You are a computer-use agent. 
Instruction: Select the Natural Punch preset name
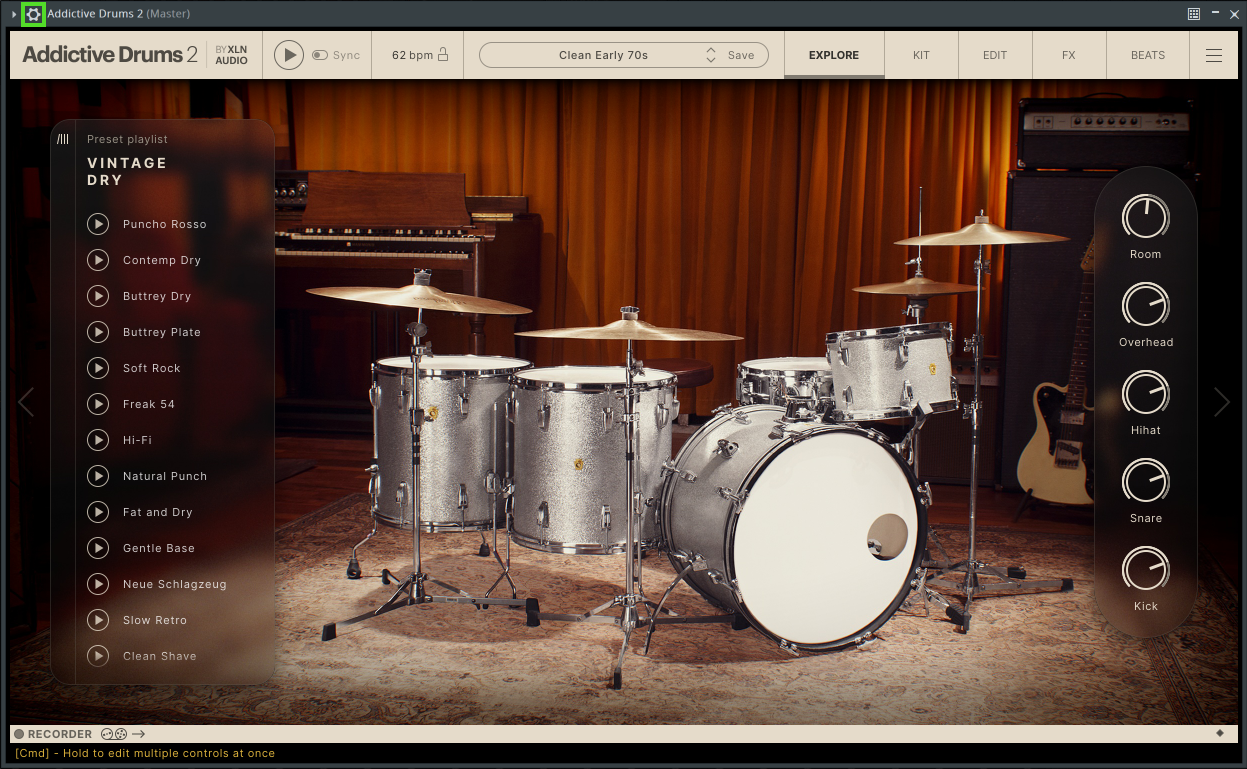(165, 476)
